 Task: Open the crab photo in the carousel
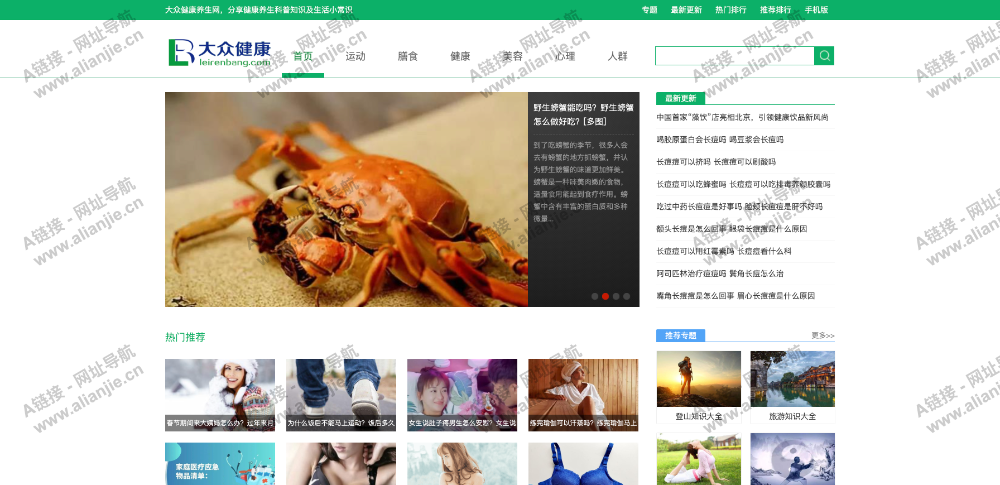click(x=346, y=199)
